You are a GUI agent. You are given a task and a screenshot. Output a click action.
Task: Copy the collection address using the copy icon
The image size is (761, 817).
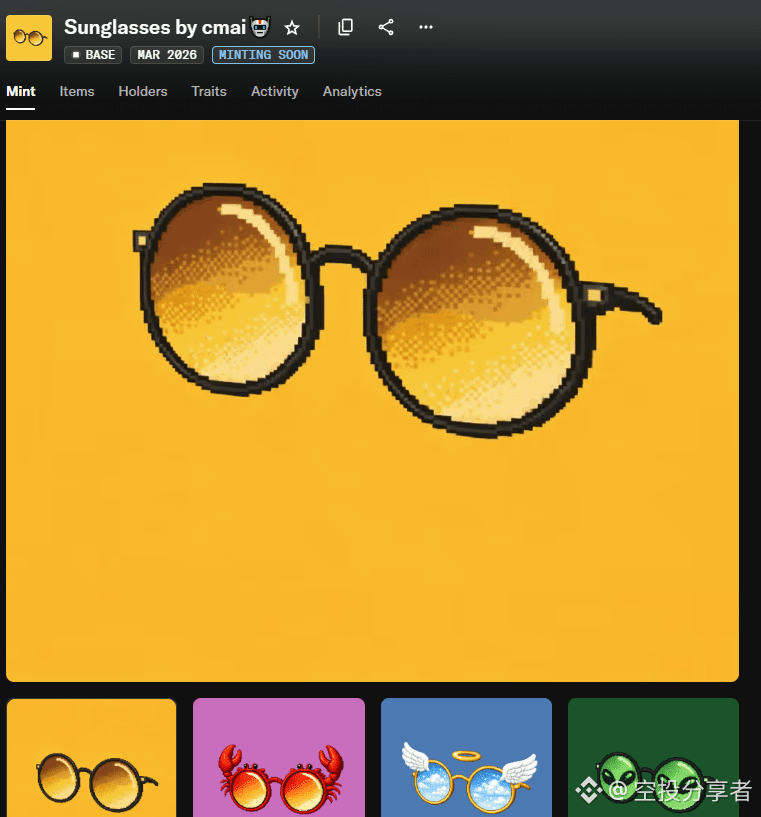345,27
